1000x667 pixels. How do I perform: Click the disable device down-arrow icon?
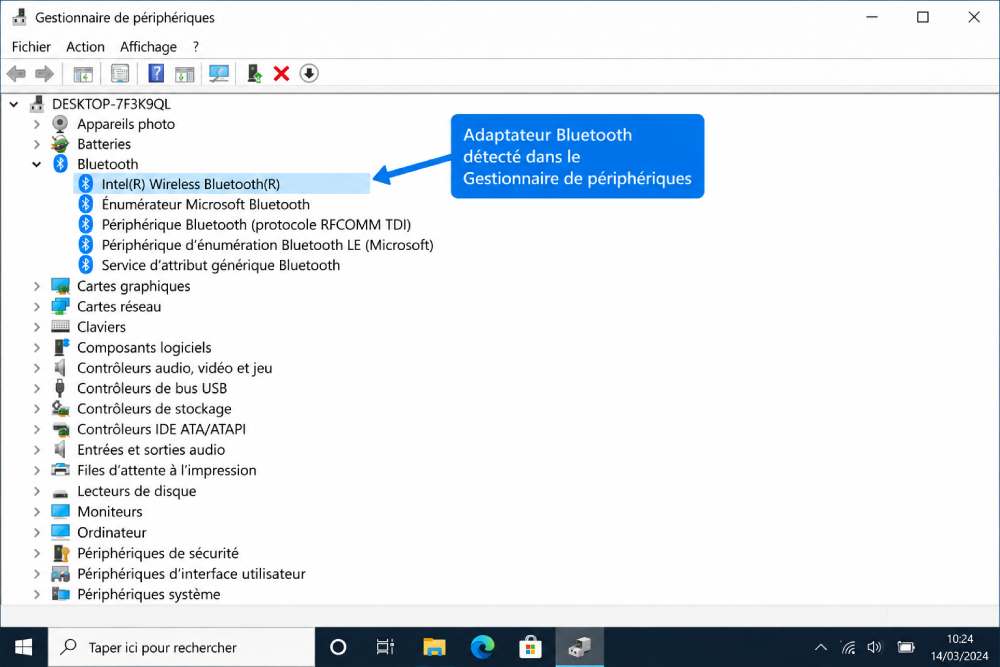[x=309, y=73]
